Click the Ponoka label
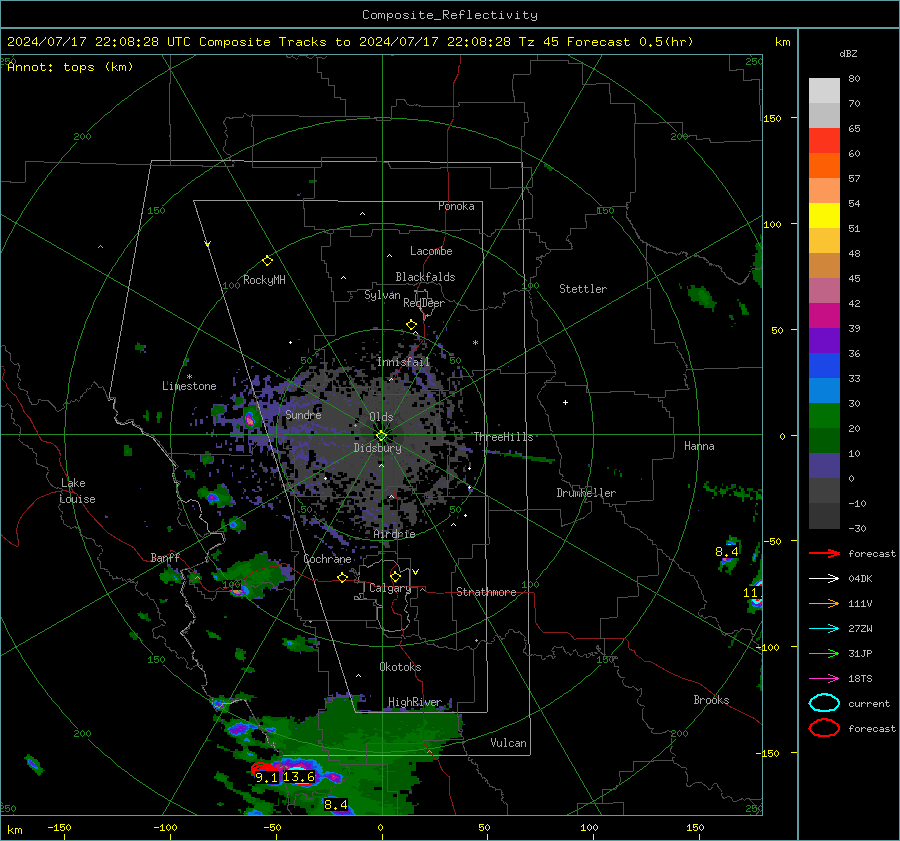 [x=456, y=206]
